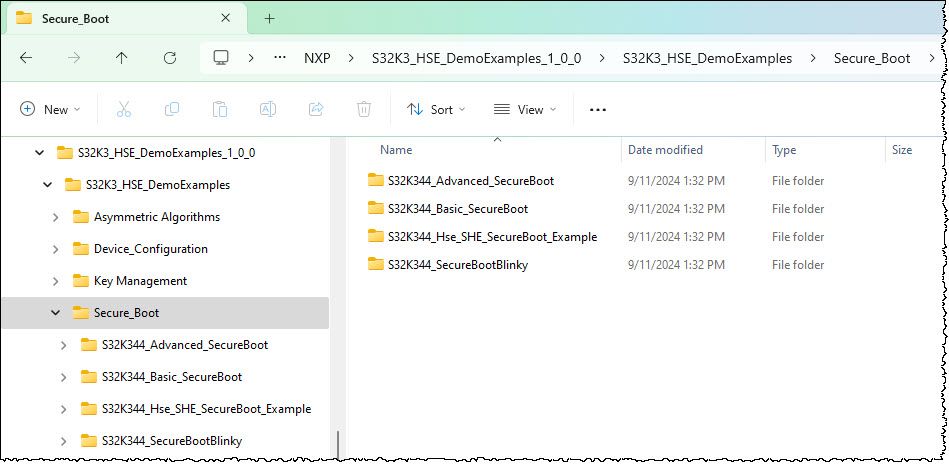Open chevron dropdown after NXP breadcrumb

pos(351,58)
